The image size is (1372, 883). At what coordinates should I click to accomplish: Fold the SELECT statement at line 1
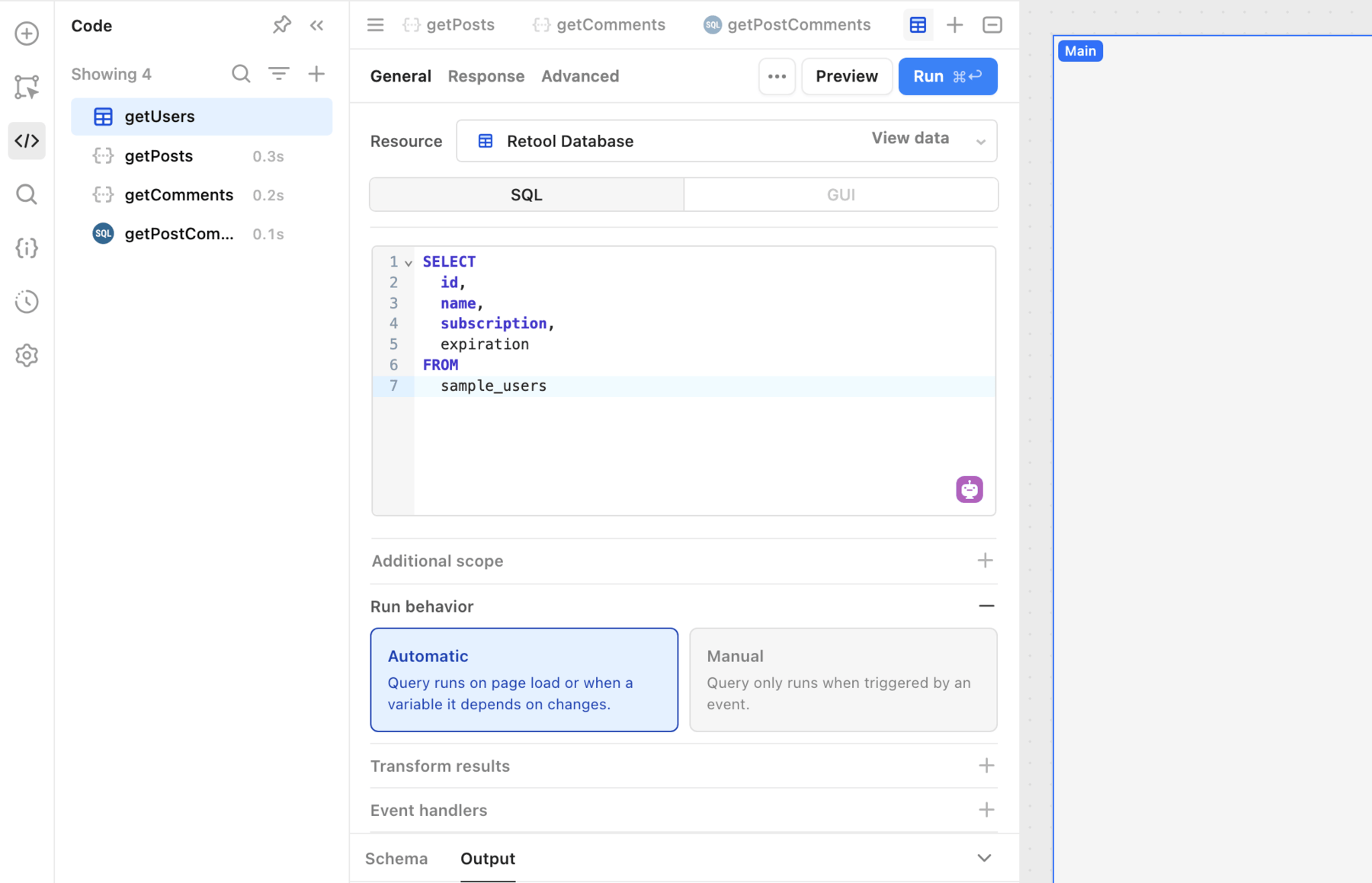(409, 263)
